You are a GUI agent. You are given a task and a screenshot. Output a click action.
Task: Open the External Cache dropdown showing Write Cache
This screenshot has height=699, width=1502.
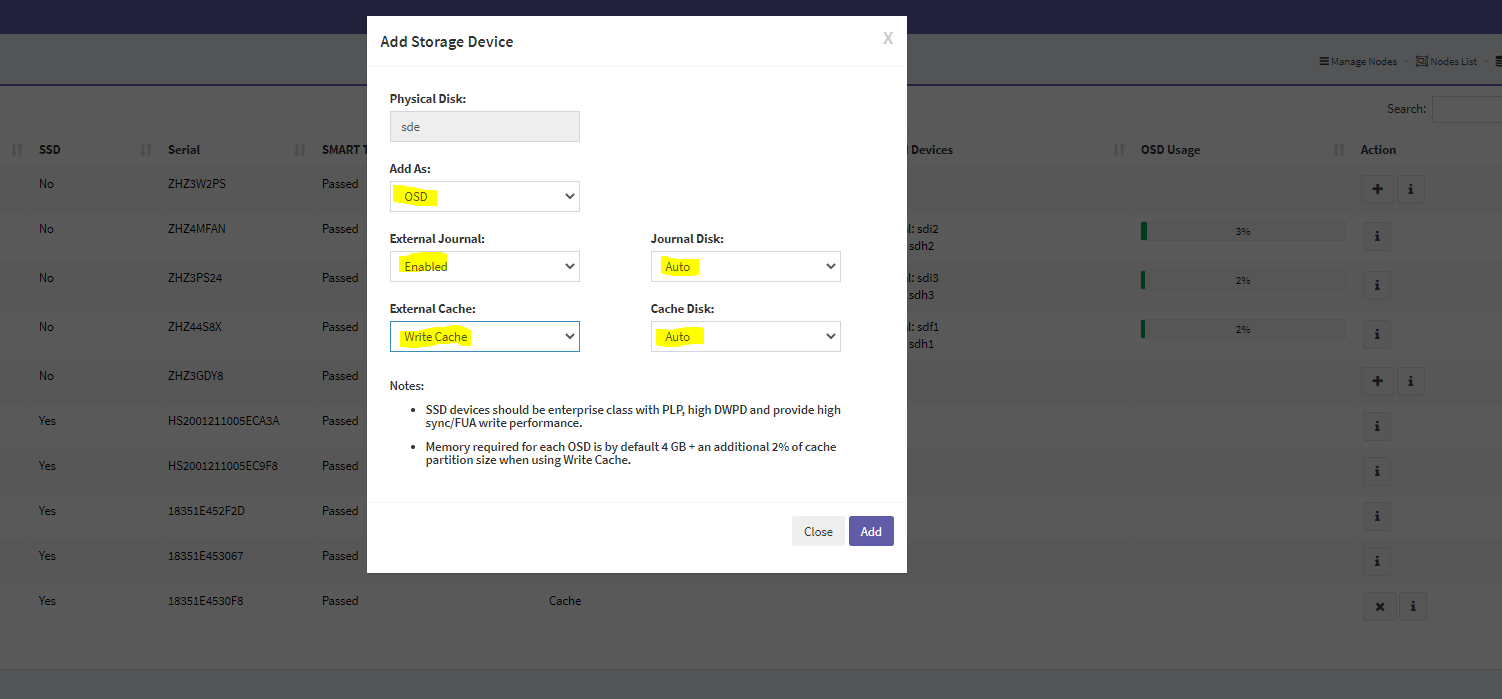(x=485, y=336)
